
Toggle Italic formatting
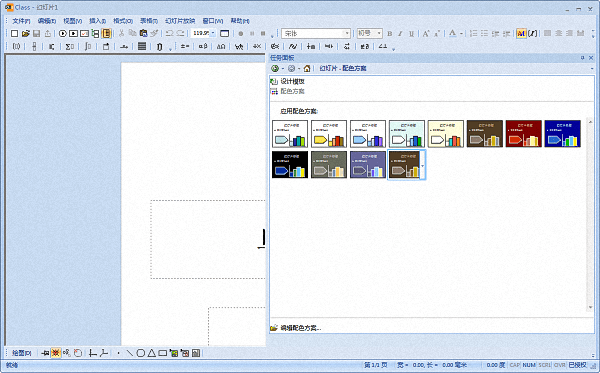(x=400, y=34)
